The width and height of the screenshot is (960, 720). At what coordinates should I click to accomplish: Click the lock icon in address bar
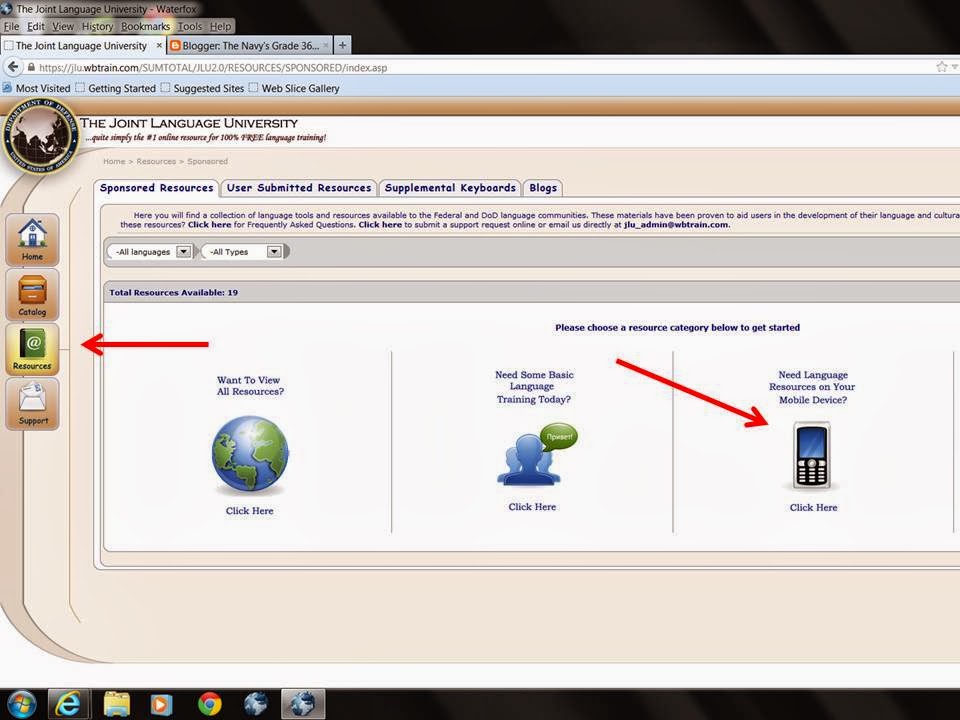pyautogui.click(x=31, y=67)
